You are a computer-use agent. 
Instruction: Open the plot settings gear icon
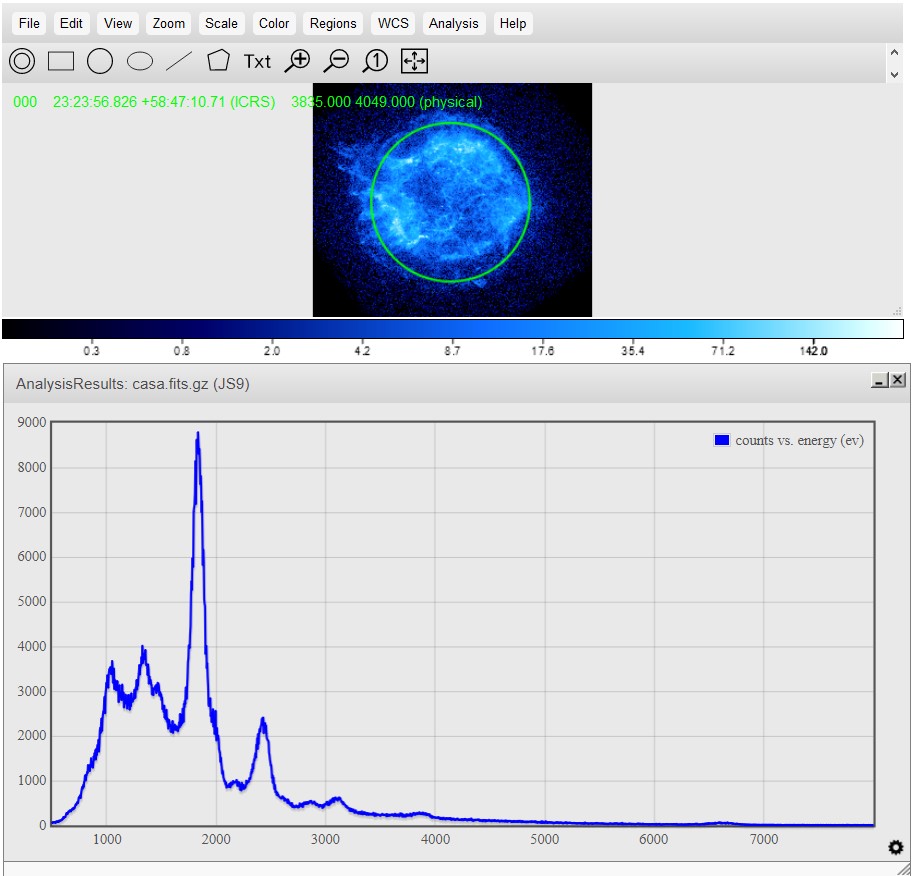coord(896,848)
